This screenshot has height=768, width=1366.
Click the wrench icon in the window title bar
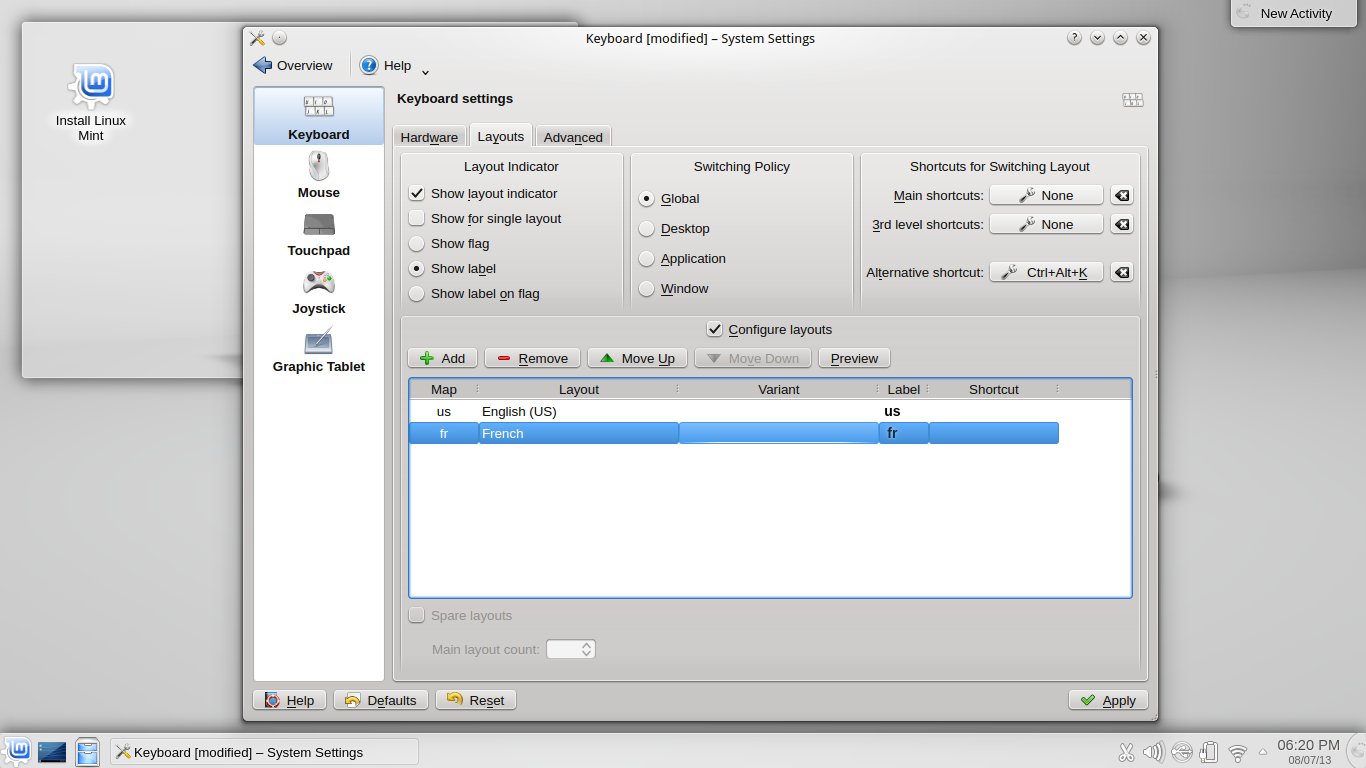[257, 38]
